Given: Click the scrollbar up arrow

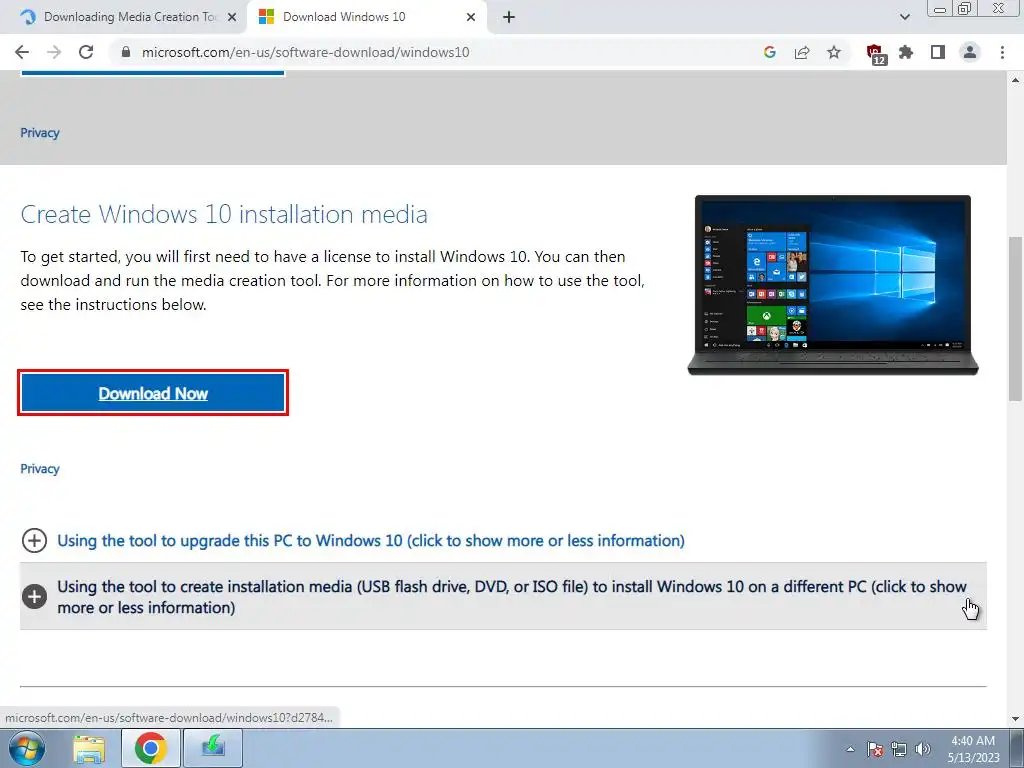Looking at the screenshot, I should [x=1015, y=80].
